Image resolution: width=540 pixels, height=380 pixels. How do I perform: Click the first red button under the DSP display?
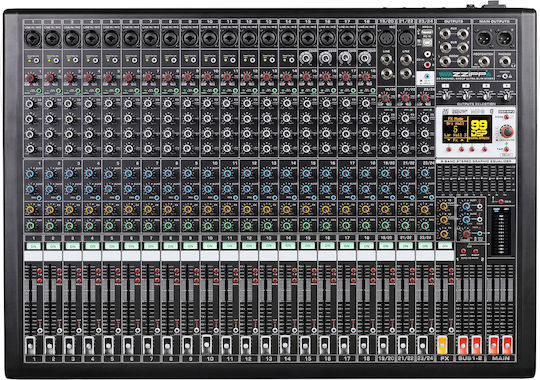[x=449, y=149]
